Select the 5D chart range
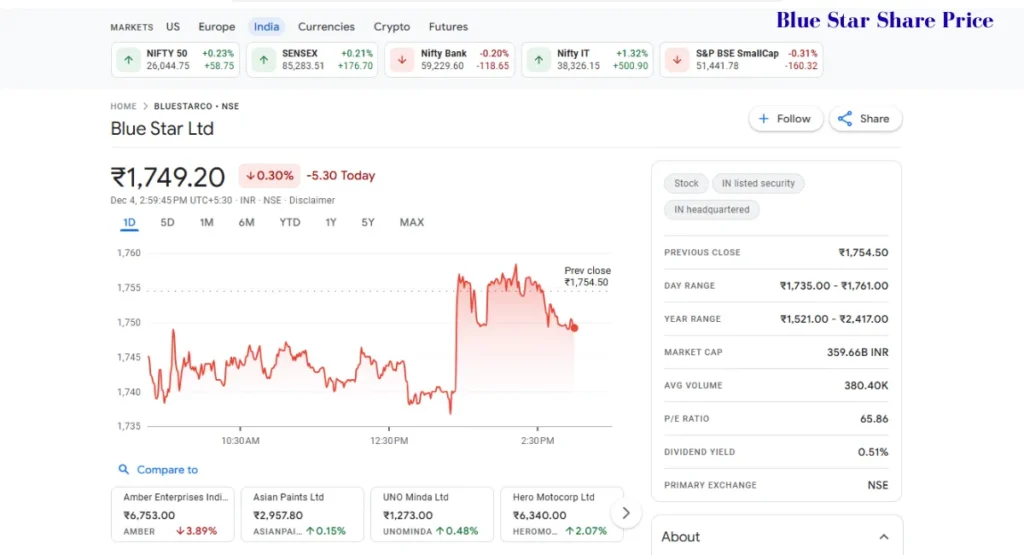The image size is (1024, 555). click(167, 223)
